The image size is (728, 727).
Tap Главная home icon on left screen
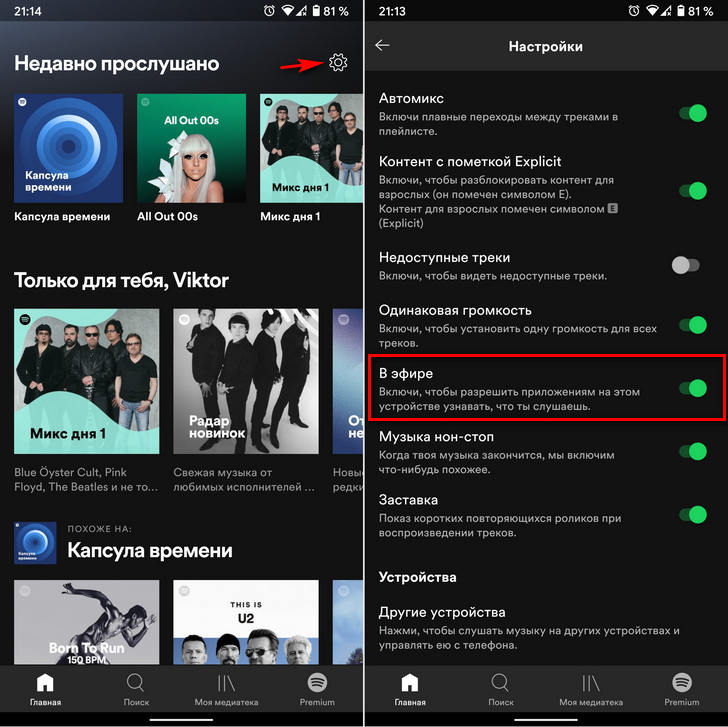click(x=45, y=690)
